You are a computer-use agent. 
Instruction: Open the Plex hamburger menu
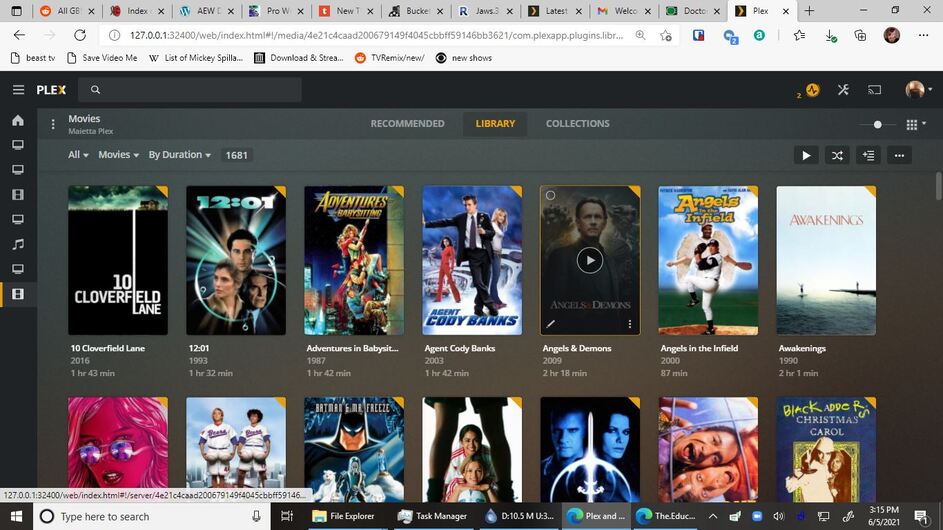point(18,90)
